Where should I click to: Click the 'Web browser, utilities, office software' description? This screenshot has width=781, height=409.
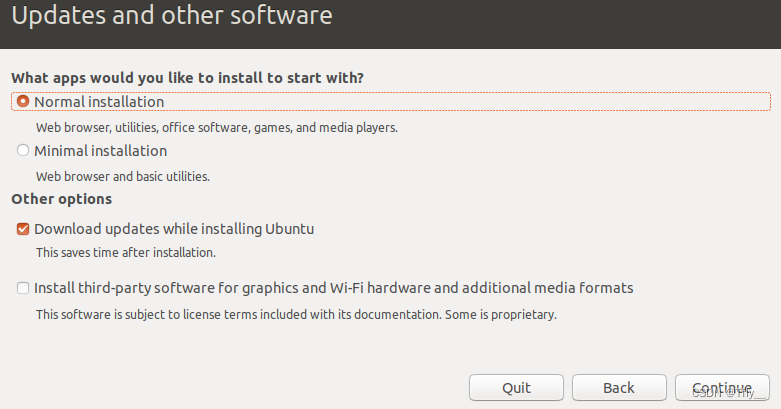[x=217, y=128]
